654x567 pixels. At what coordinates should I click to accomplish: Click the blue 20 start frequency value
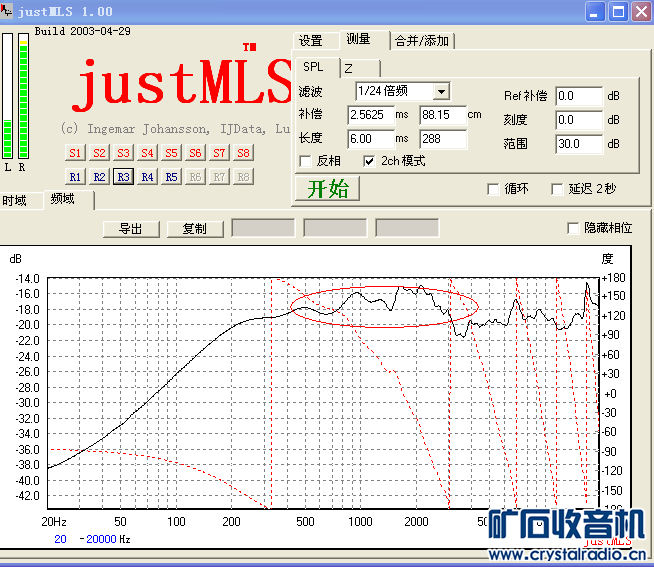pos(60,539)
